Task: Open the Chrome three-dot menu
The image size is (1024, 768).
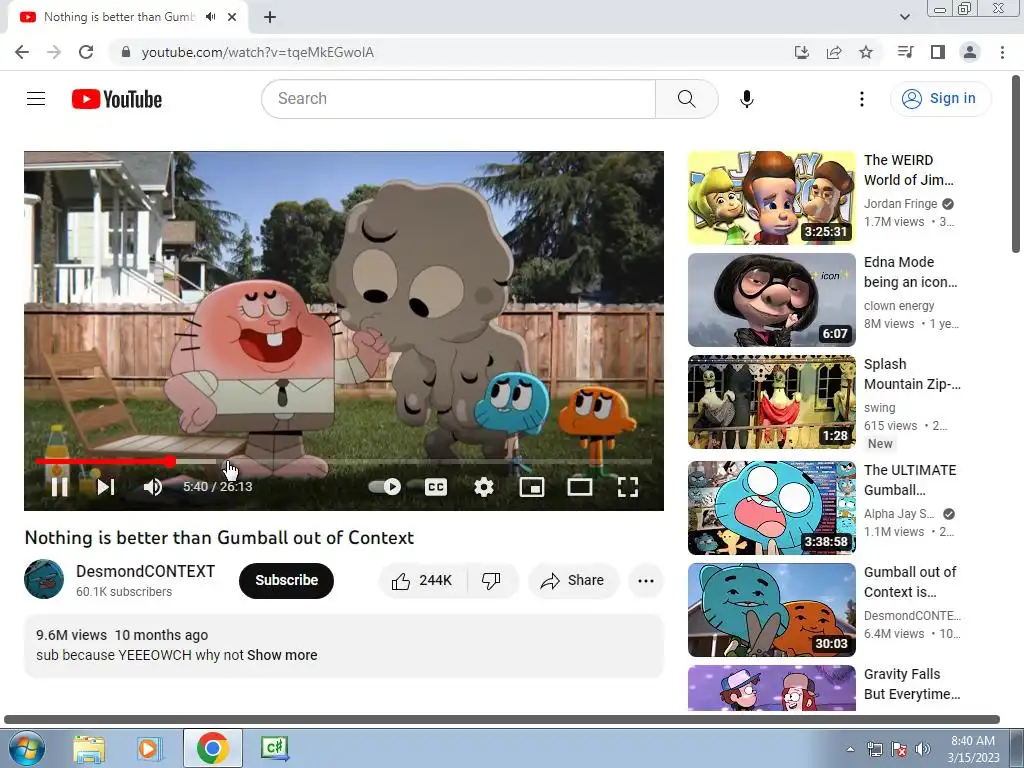Action: [x=1002, y=52]
